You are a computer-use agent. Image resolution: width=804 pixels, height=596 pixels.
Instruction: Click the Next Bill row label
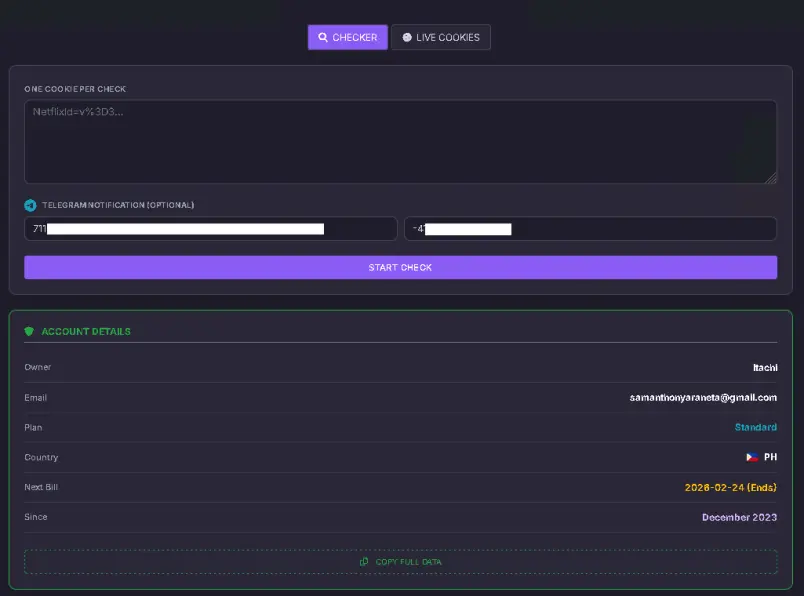(41, 487)
